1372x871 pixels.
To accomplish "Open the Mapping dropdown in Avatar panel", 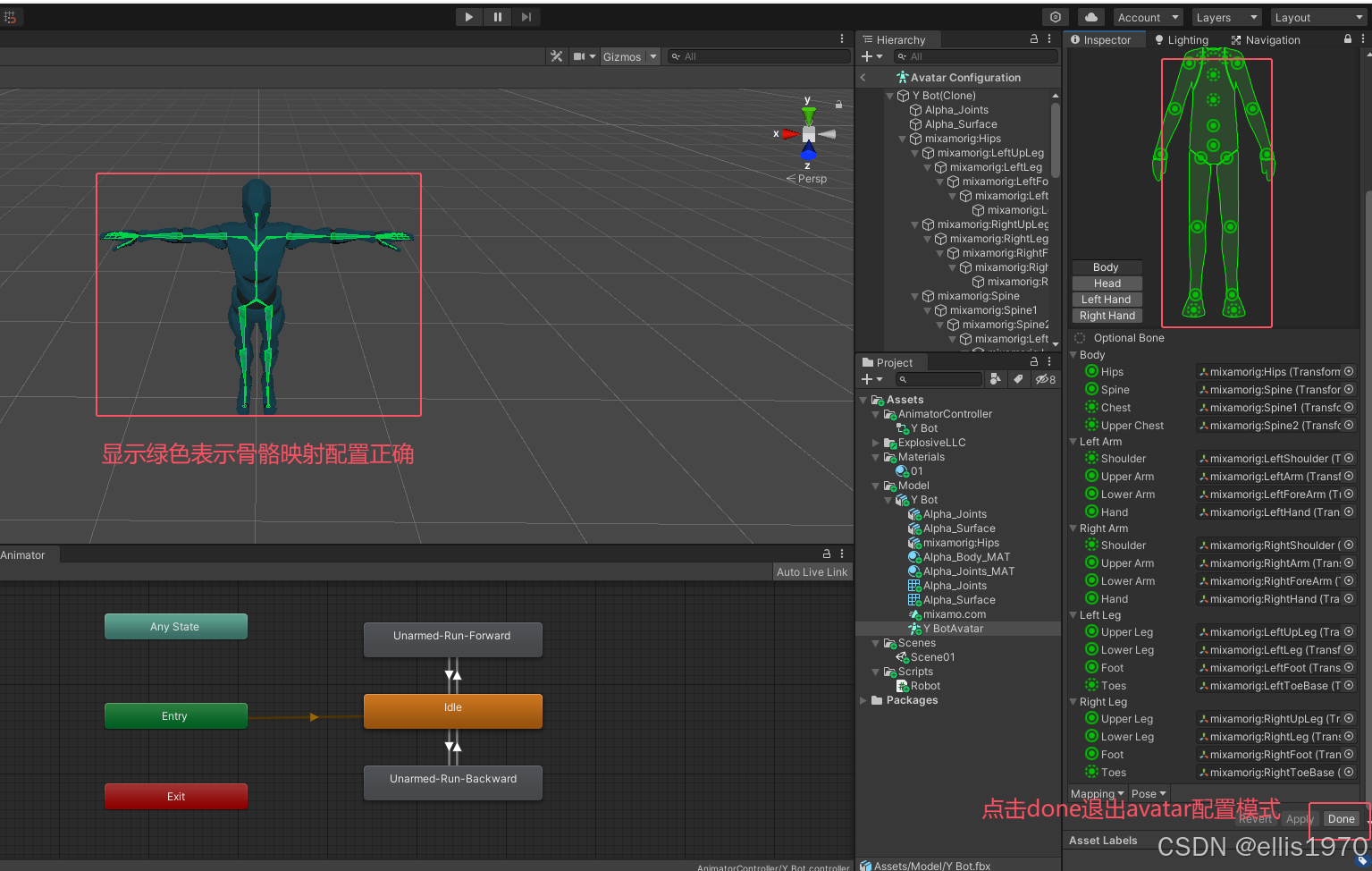I will [x=1096, y=793].
